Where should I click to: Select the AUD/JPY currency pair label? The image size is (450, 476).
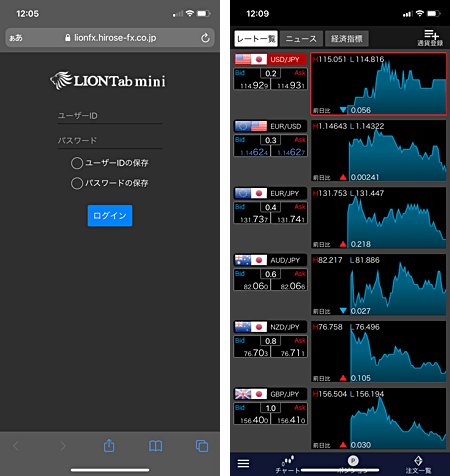point(285,260)
